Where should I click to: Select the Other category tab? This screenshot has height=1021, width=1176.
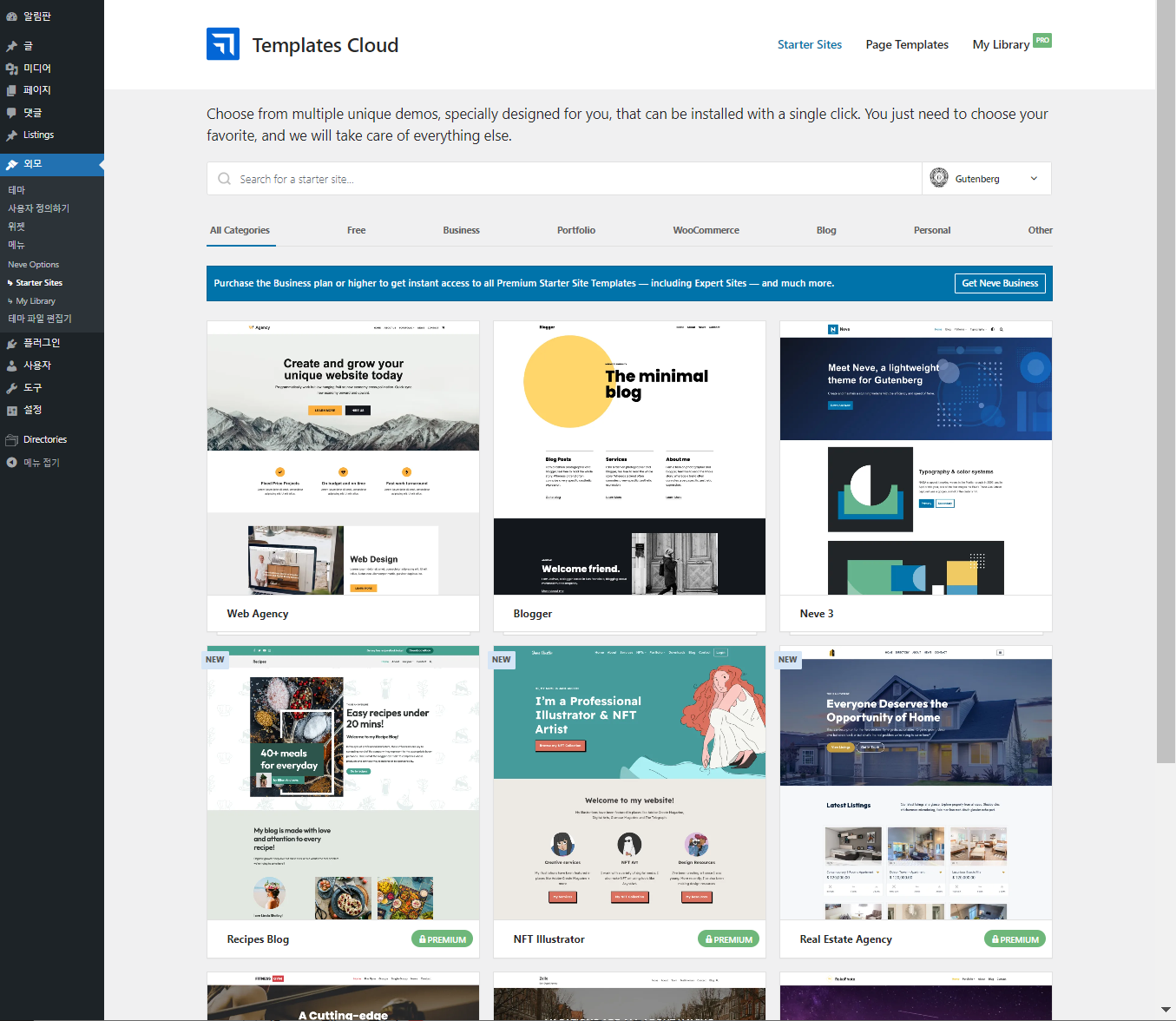pyautogui.click(x=1040, y=230)
